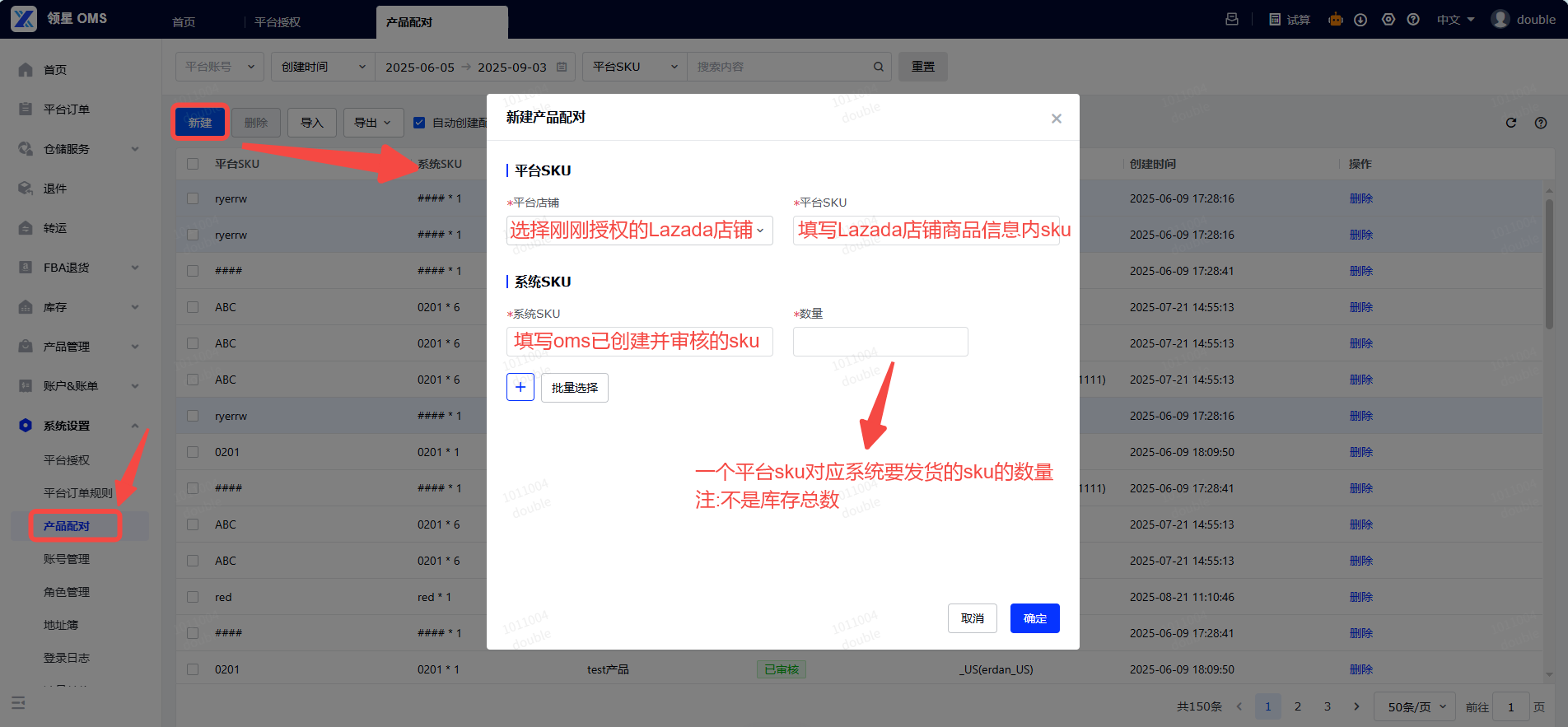The height and width of the screenshot is (727, 1568).
Task: Cancel the dialog with 取消
Action: (x=973, y=618)
